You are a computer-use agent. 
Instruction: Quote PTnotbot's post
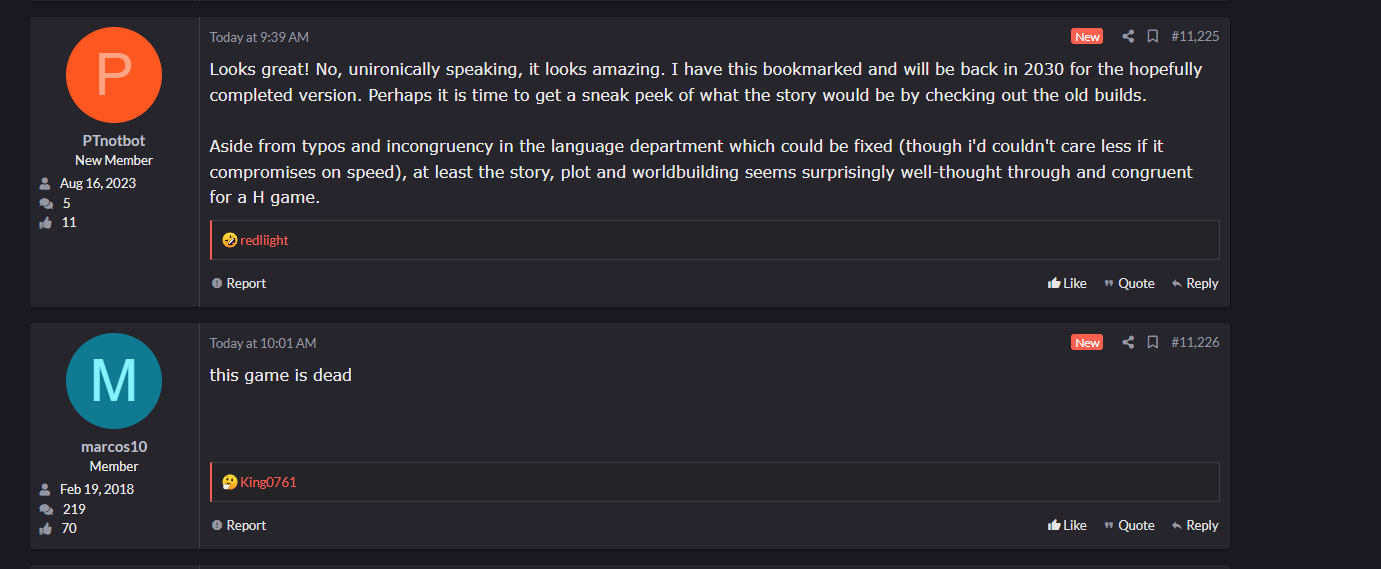(1129, 283)
